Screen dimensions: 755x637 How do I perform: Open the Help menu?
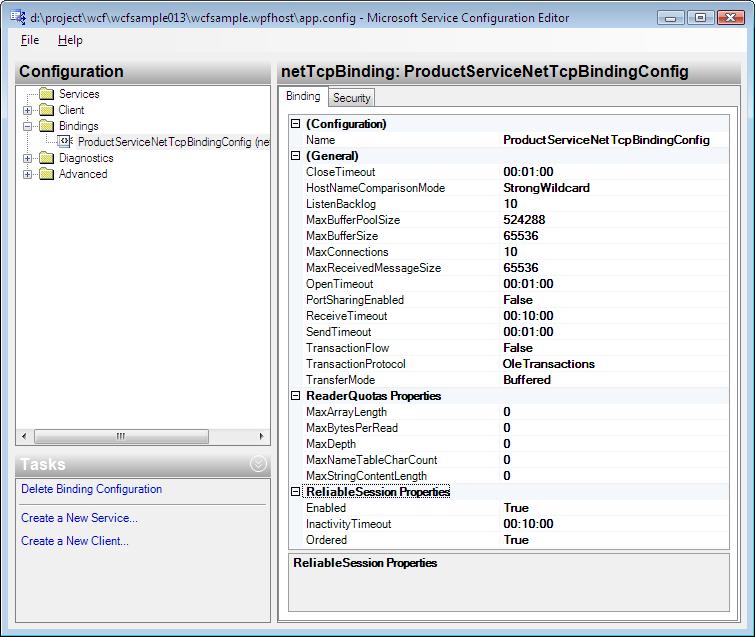pos(70,40)
